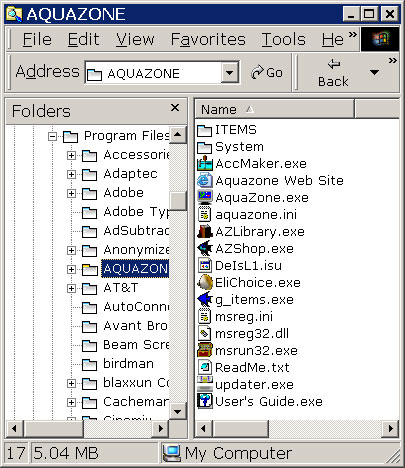Open the Favorites menu
The width and height of the screenshot is (405, 468).
208,39
